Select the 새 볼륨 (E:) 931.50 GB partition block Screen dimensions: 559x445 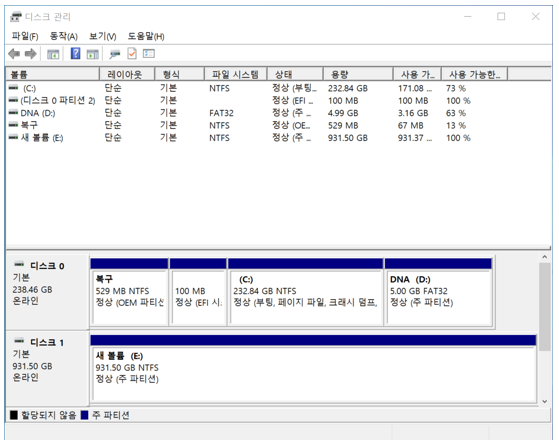click(313, 368)
